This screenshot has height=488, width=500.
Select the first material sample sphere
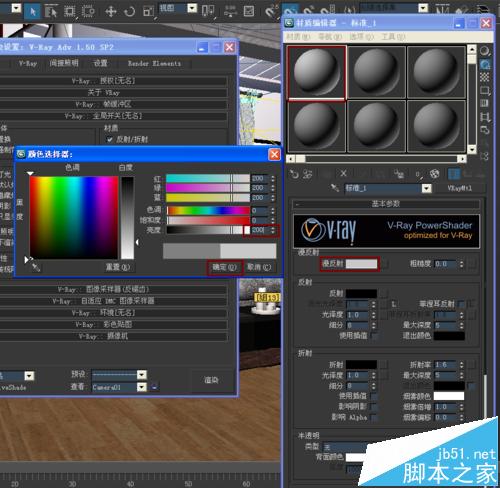pos(316,72)
